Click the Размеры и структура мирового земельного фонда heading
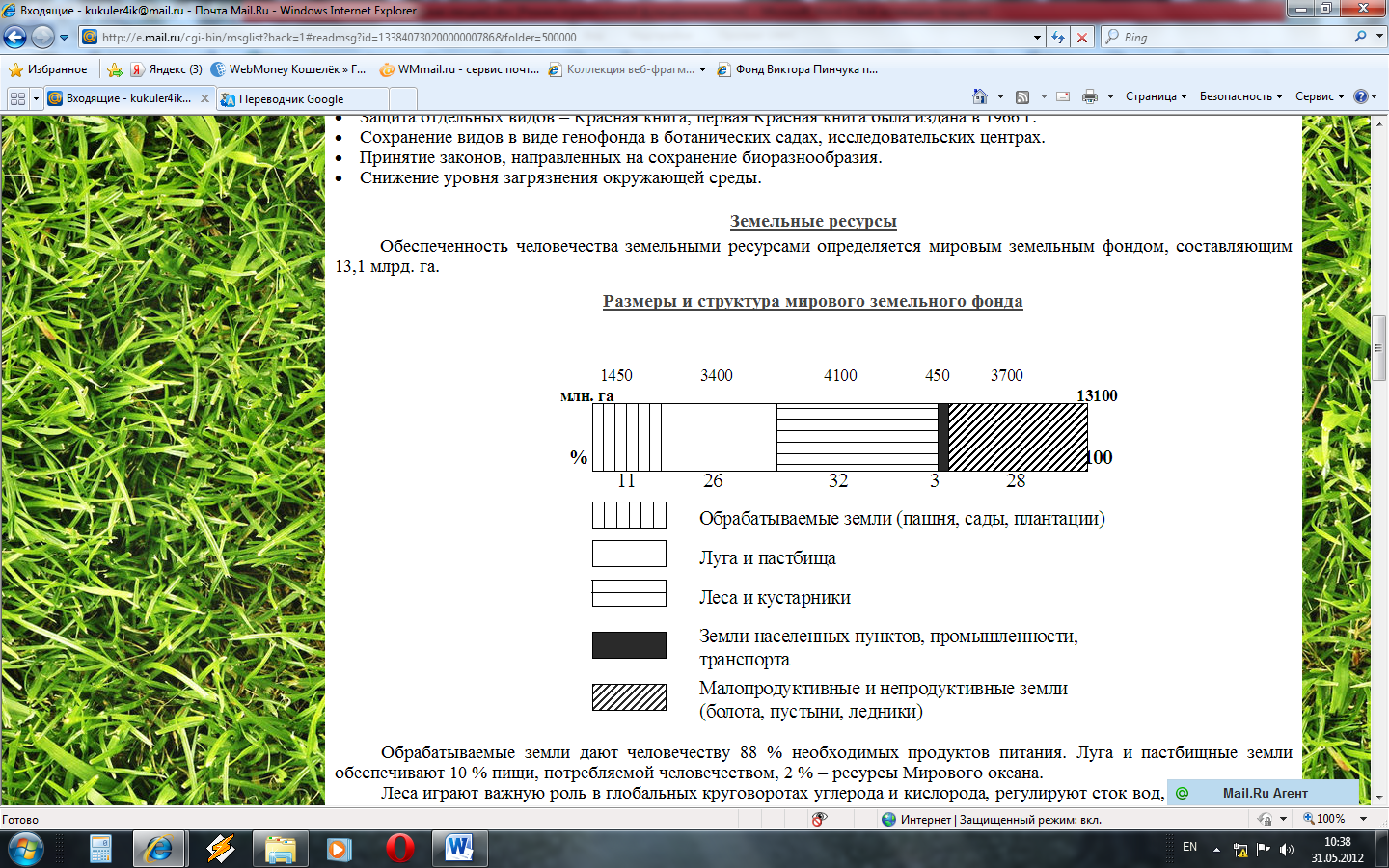 pyautogui.click(x=813, y=301)
